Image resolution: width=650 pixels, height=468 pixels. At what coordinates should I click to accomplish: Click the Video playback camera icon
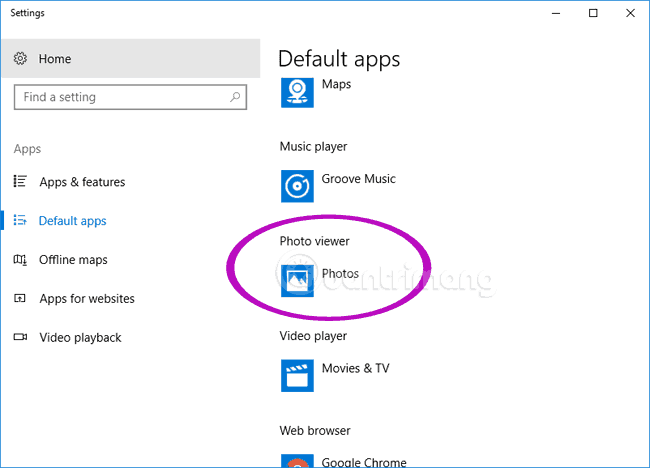pos(20,337)
